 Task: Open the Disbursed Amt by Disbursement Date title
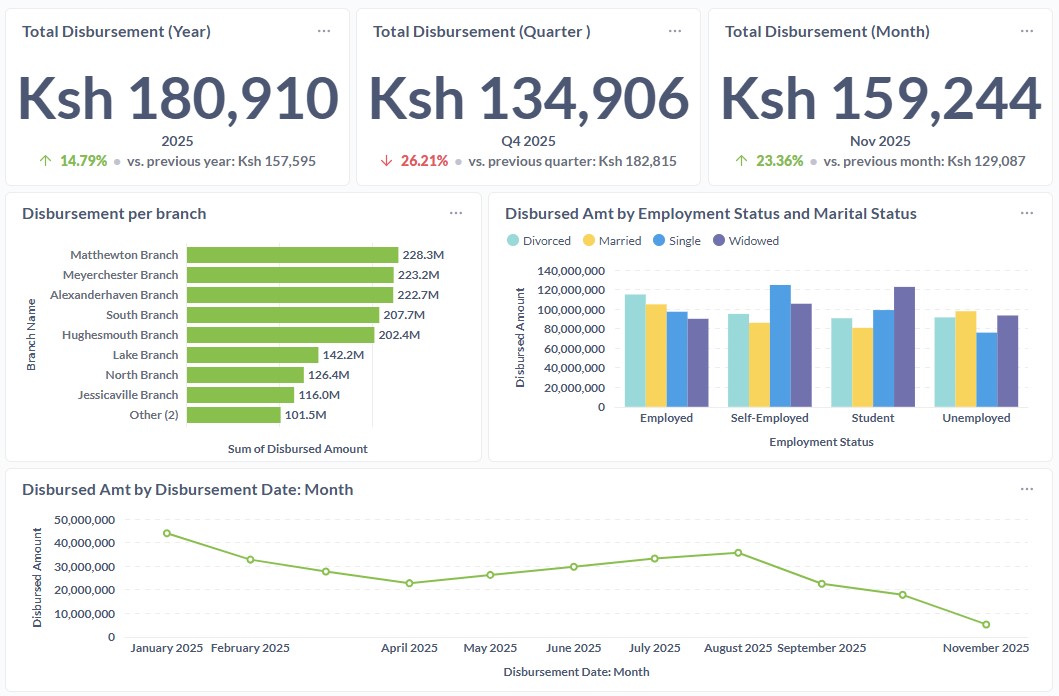[187, 489]
